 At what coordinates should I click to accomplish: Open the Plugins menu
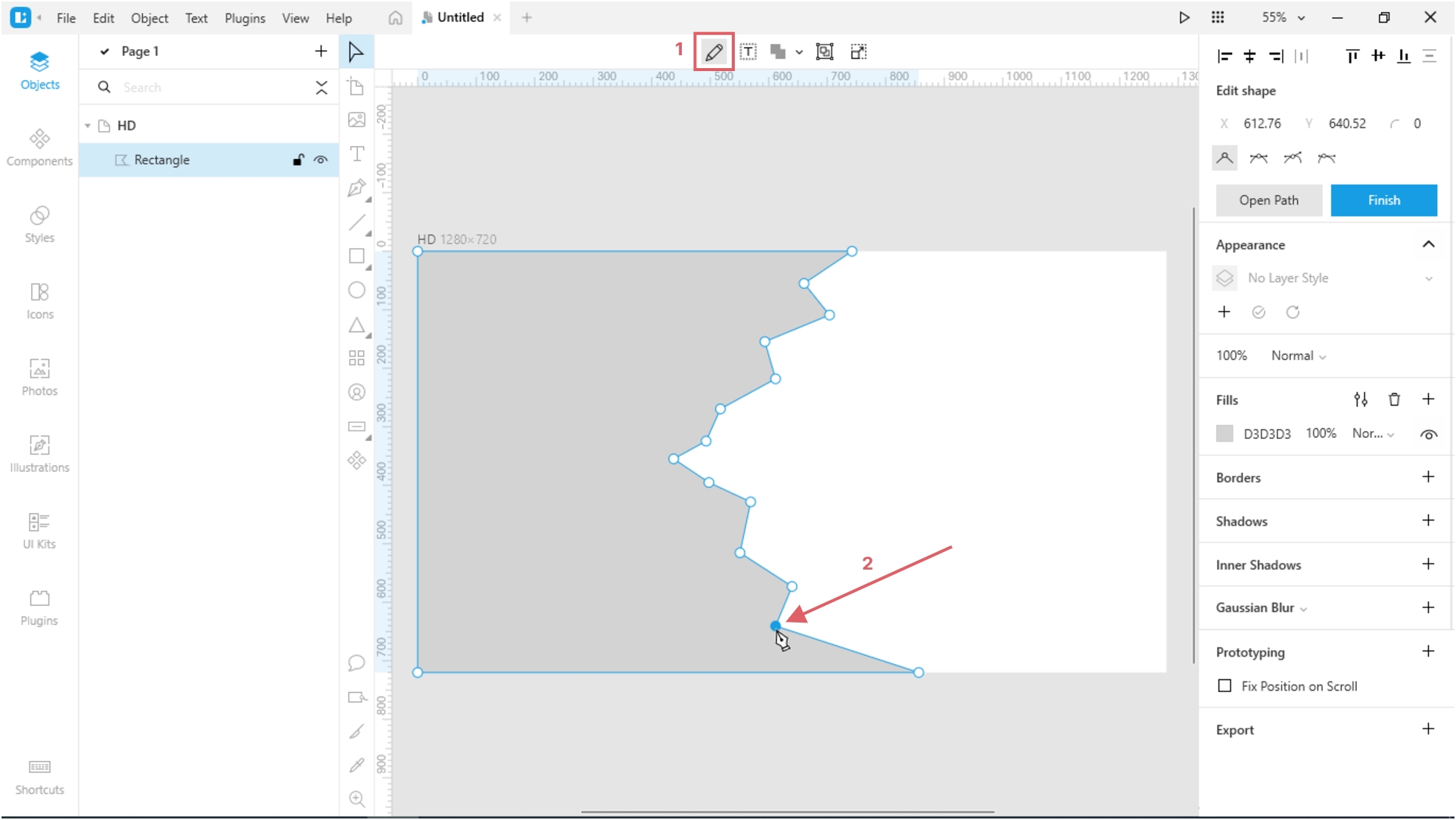click(x=244, y=17)
